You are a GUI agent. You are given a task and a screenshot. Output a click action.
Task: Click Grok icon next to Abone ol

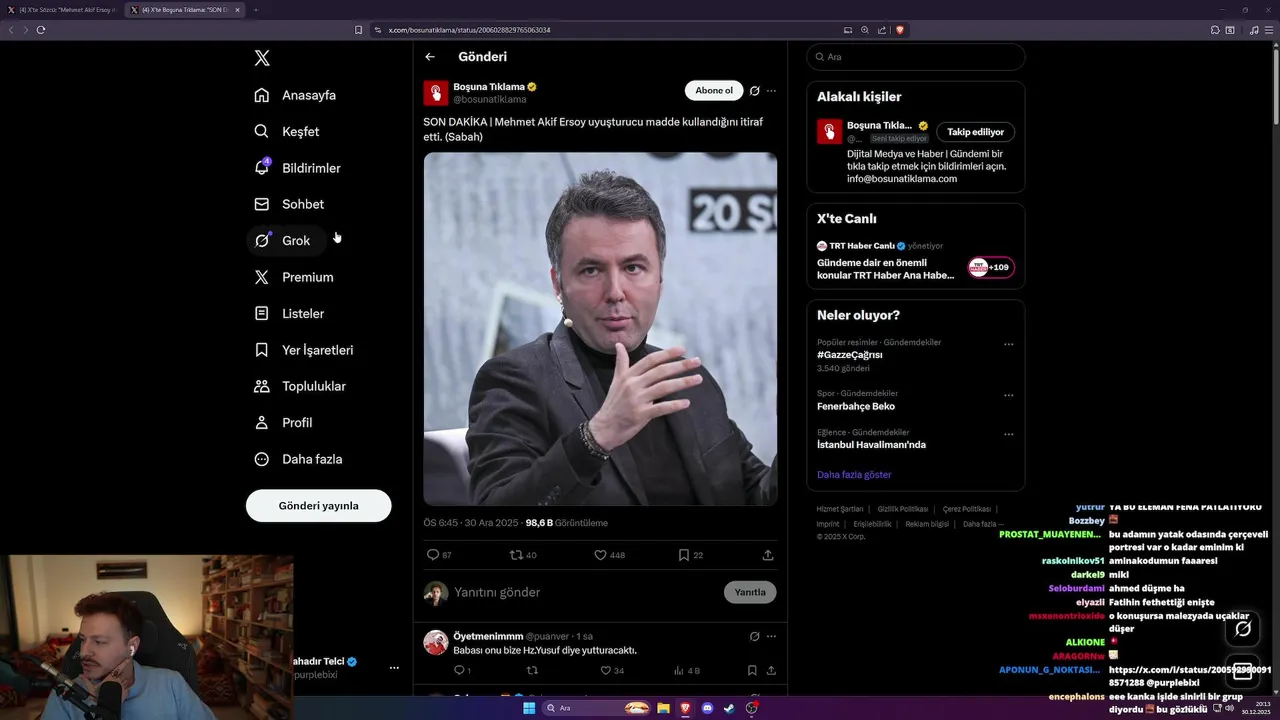pyautogui.click(x=754, y=91)
